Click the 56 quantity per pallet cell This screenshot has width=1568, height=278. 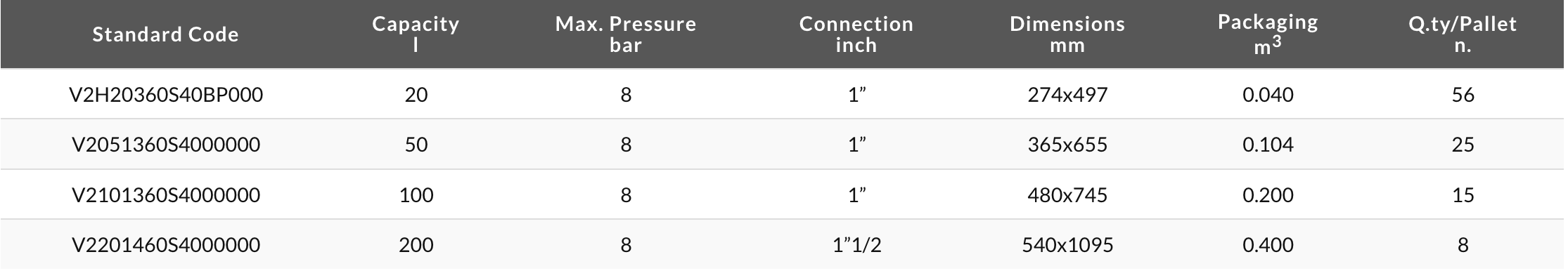1463,95
